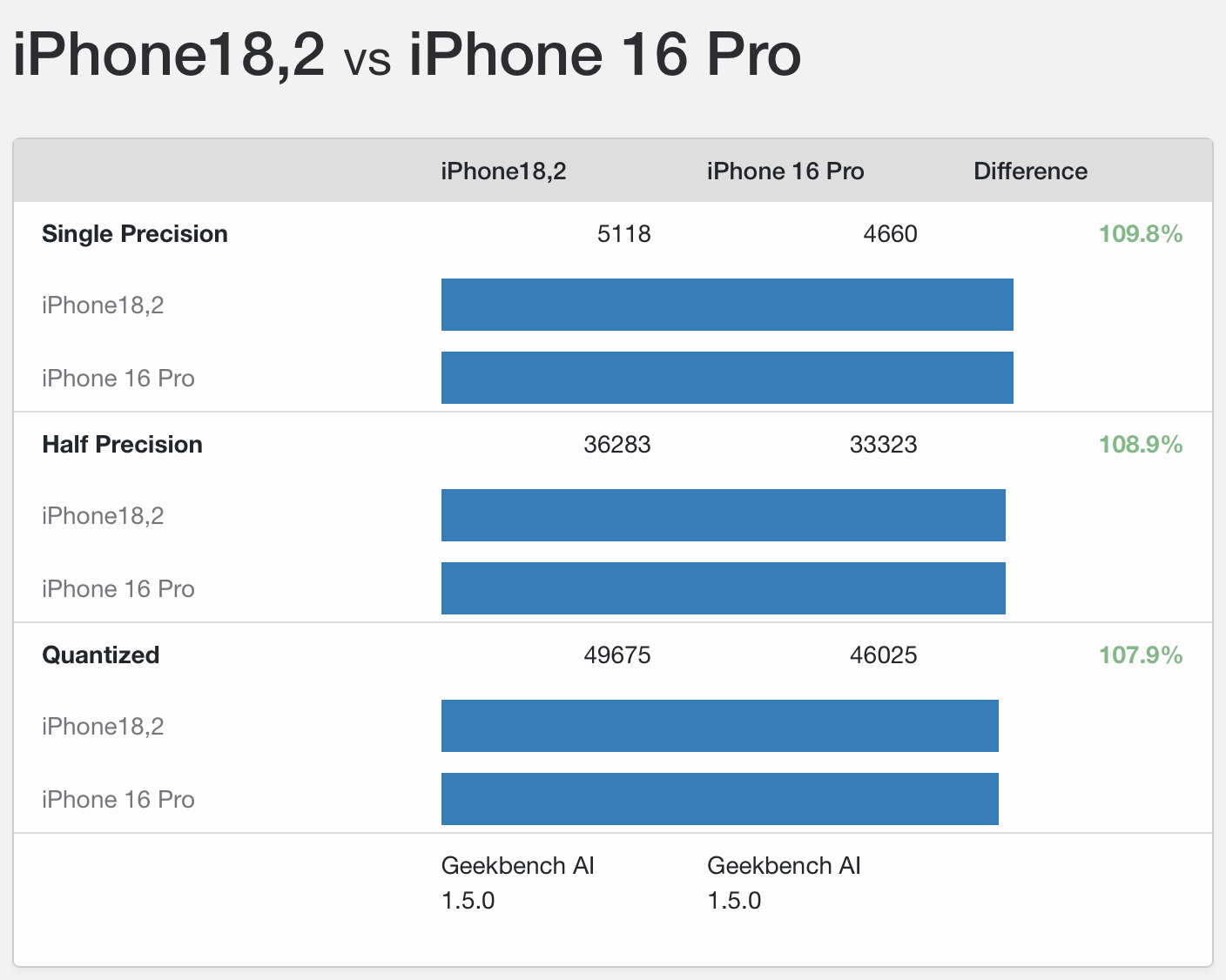The height and width of the screenshot is (980, 1226).
Task: Click the Quantized row heading
Action: tap(101, 655)
